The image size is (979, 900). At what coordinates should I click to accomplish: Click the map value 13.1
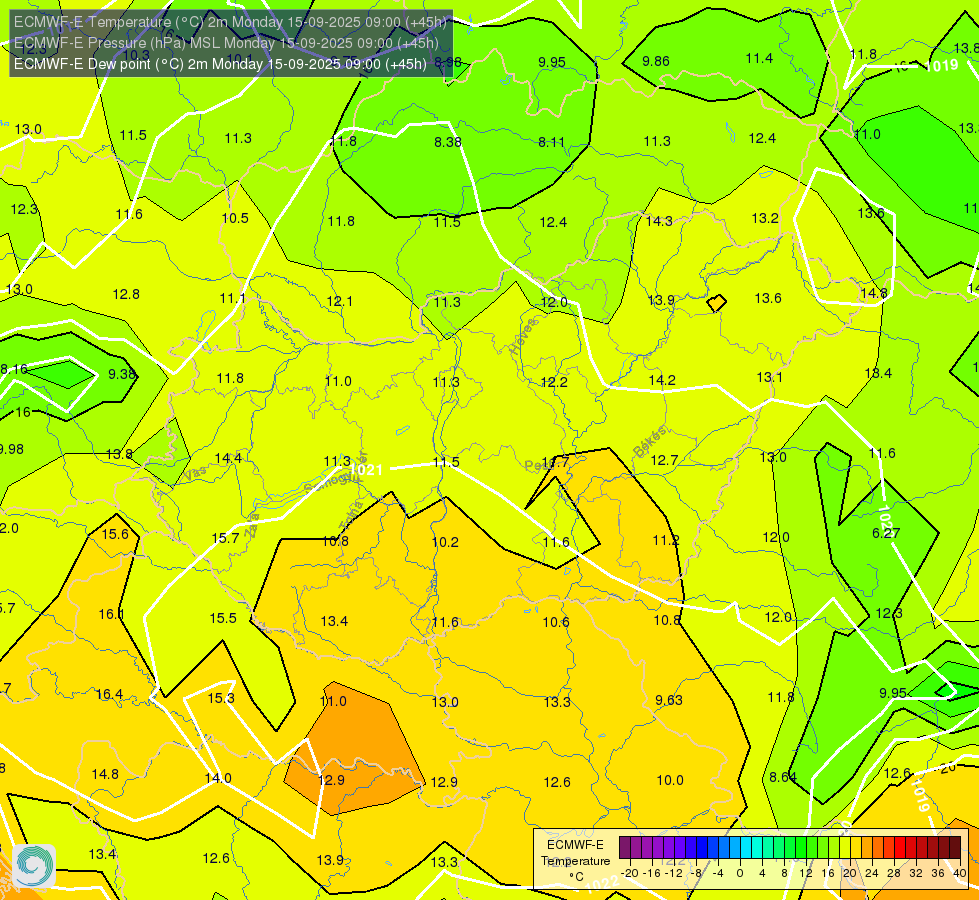(769, 377)
